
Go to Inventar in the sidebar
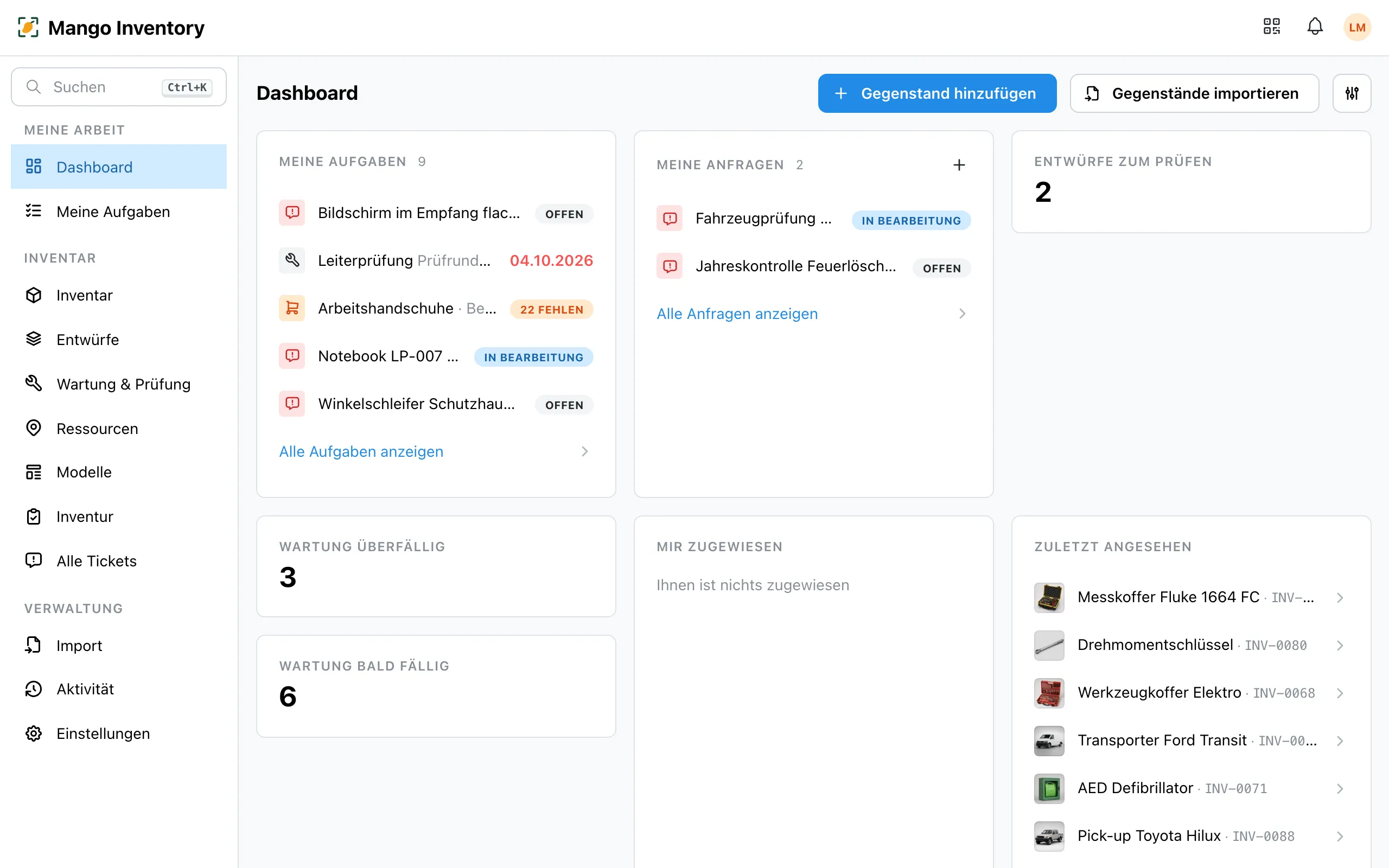[x=119, y=295]
